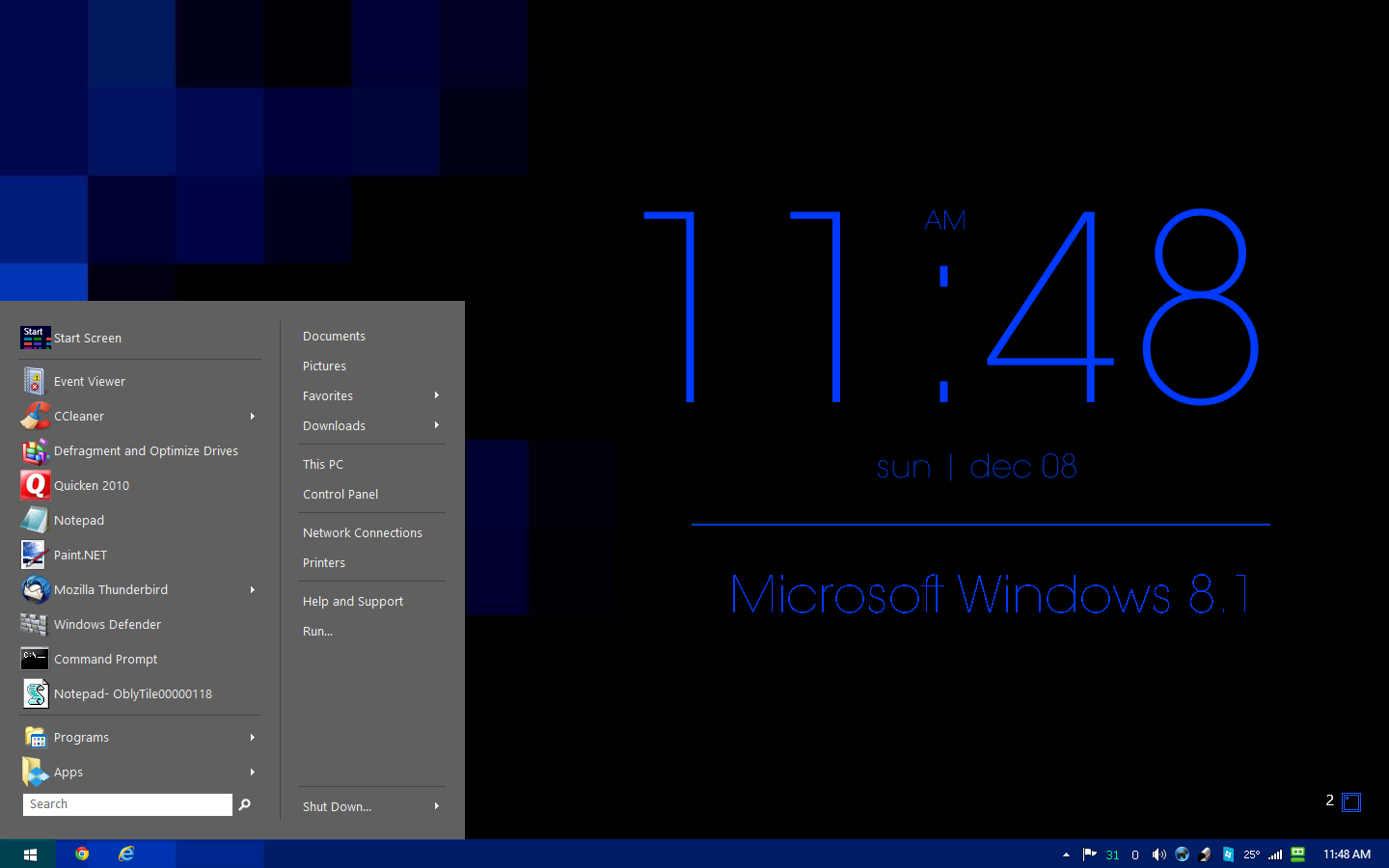Expand the Mozilla Thunderbird submenu arrow
The image size is (1389, 868).
click(x=253, y=590)
